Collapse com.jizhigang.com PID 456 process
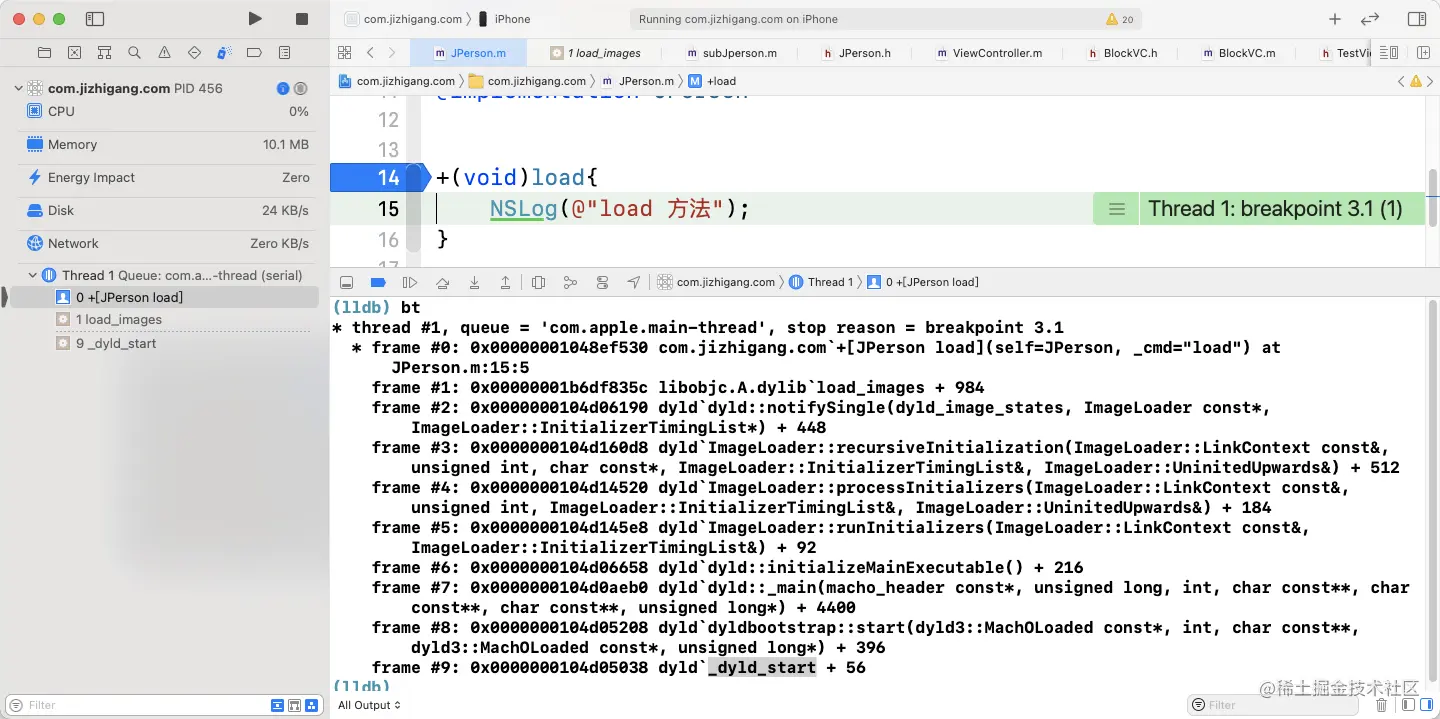 click(18, 88)
